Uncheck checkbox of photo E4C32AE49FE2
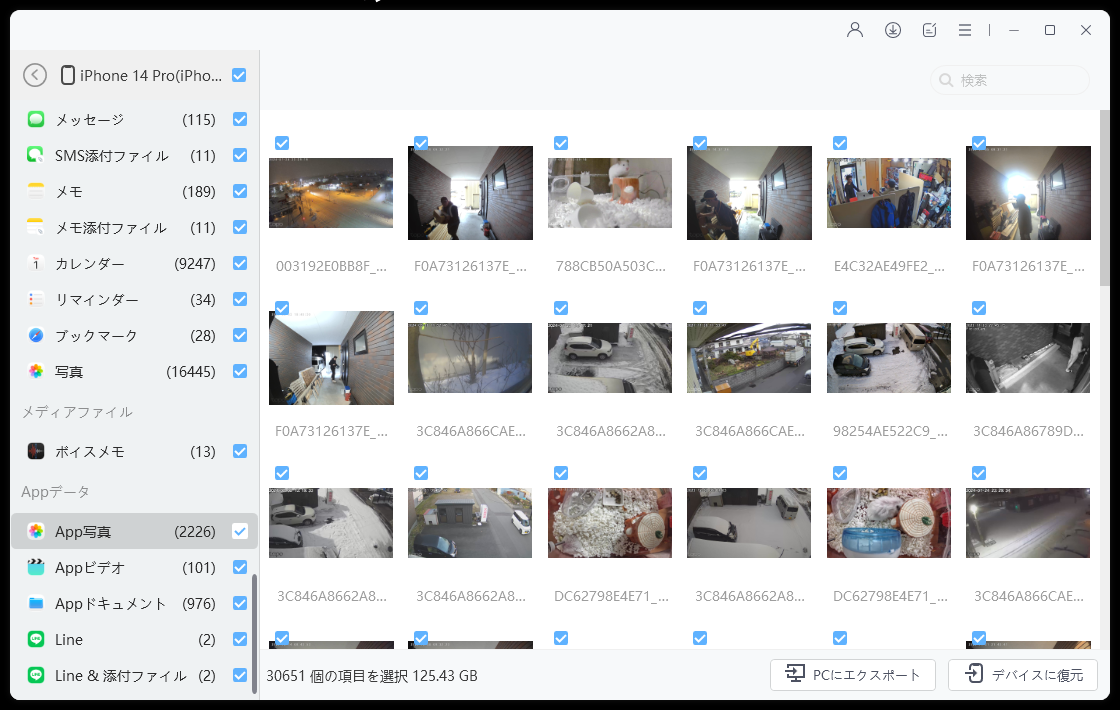Viewport: 1120px width, 710px height. (x=840, y=143)
